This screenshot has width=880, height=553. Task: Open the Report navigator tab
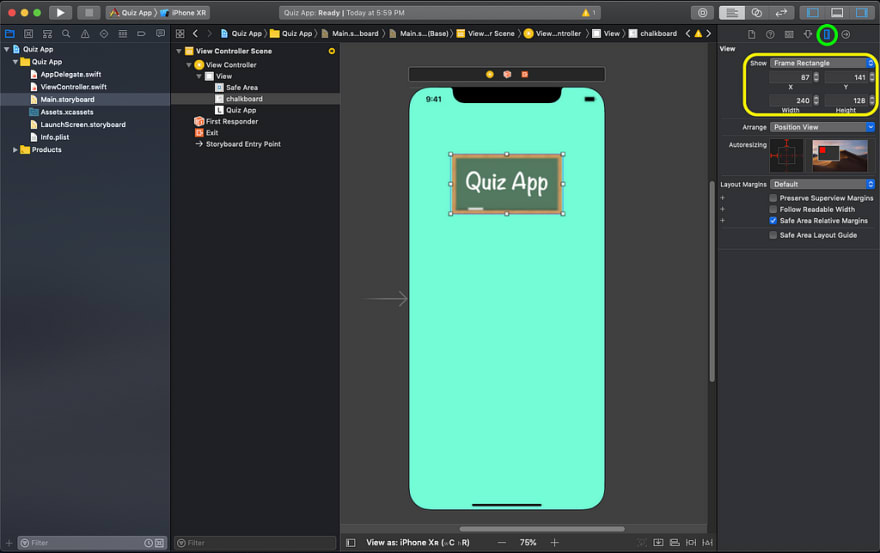point(160,34)
